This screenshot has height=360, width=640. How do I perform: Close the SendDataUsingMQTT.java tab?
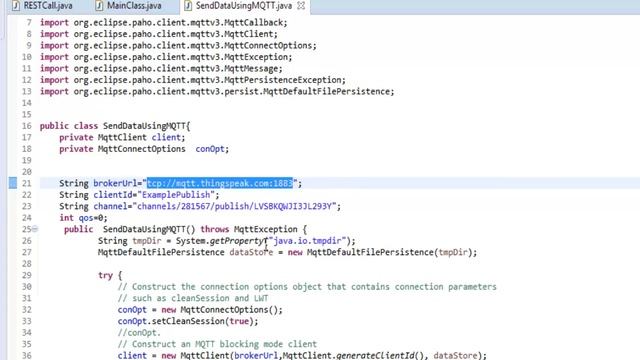(x=301, y=6)
